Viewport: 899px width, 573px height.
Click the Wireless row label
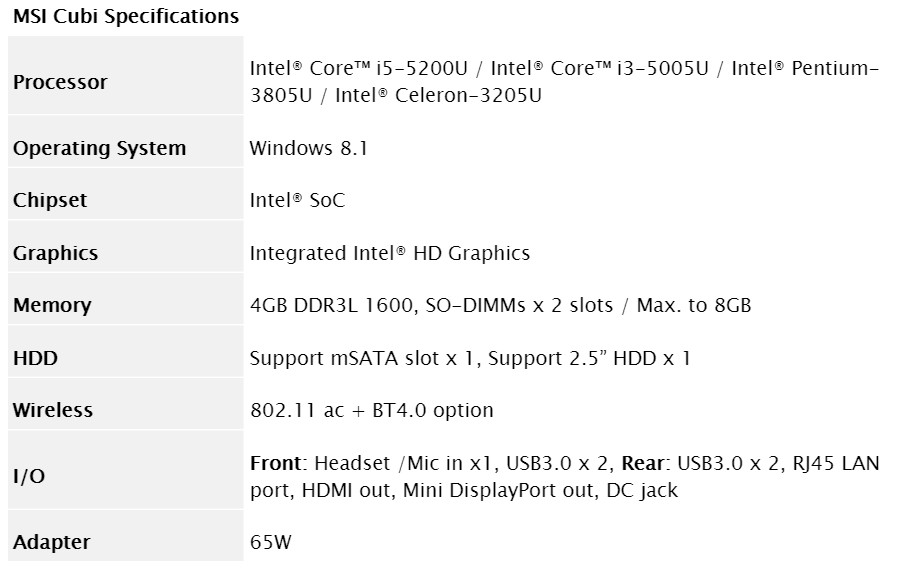pos(53,410)
